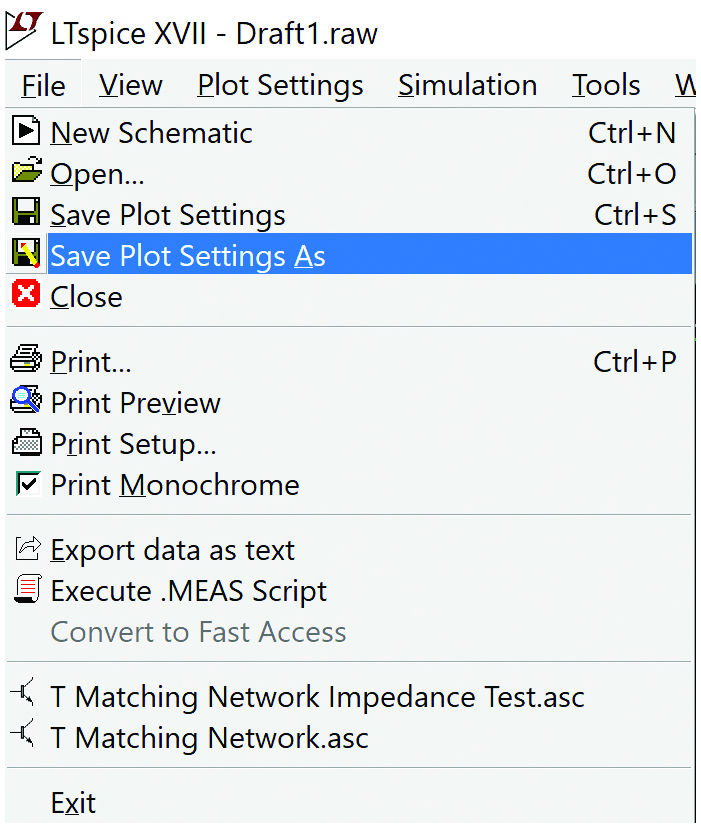Click the Print Setup printer icon

coord(26,442)
